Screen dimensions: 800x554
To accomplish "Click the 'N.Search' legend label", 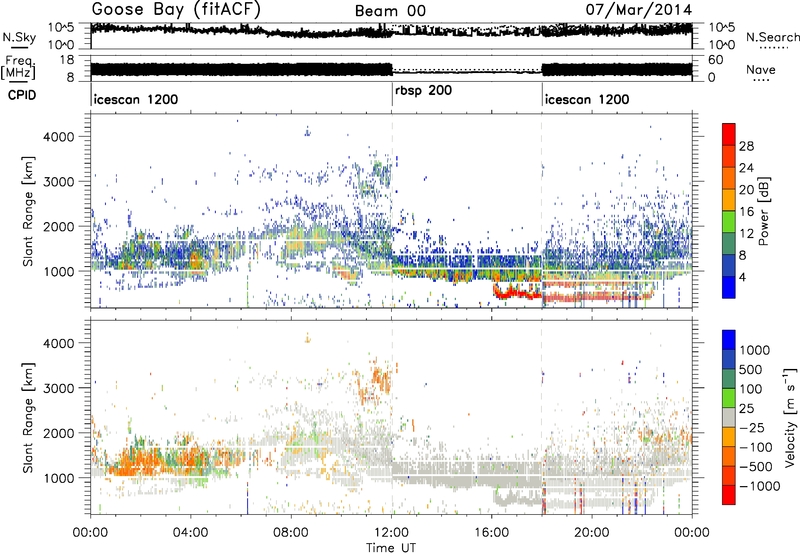I will tap(773, 37).
